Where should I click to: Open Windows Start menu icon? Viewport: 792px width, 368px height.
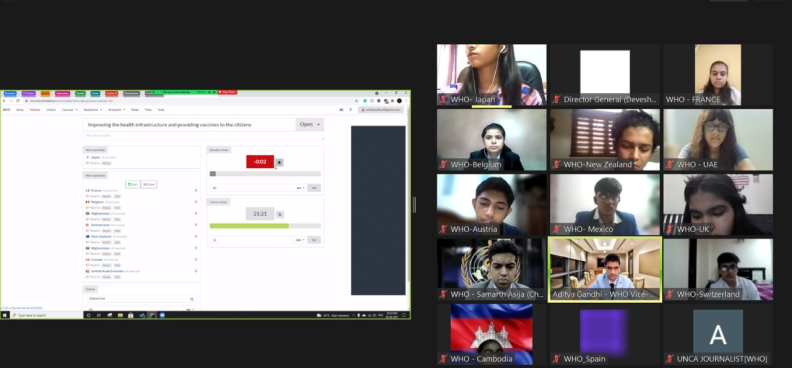pyautogui.click(x=5, y=315)
